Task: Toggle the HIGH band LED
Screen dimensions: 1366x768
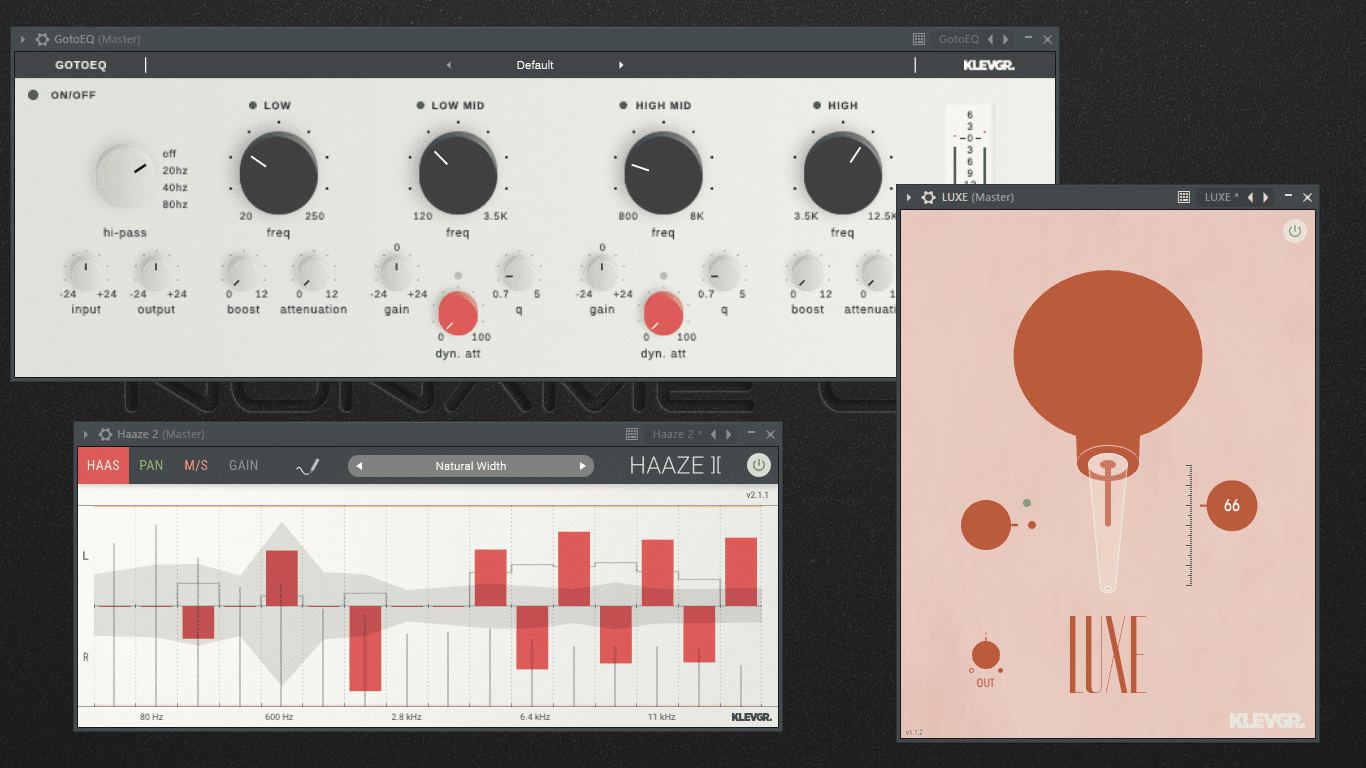Action: click(817, 105)
